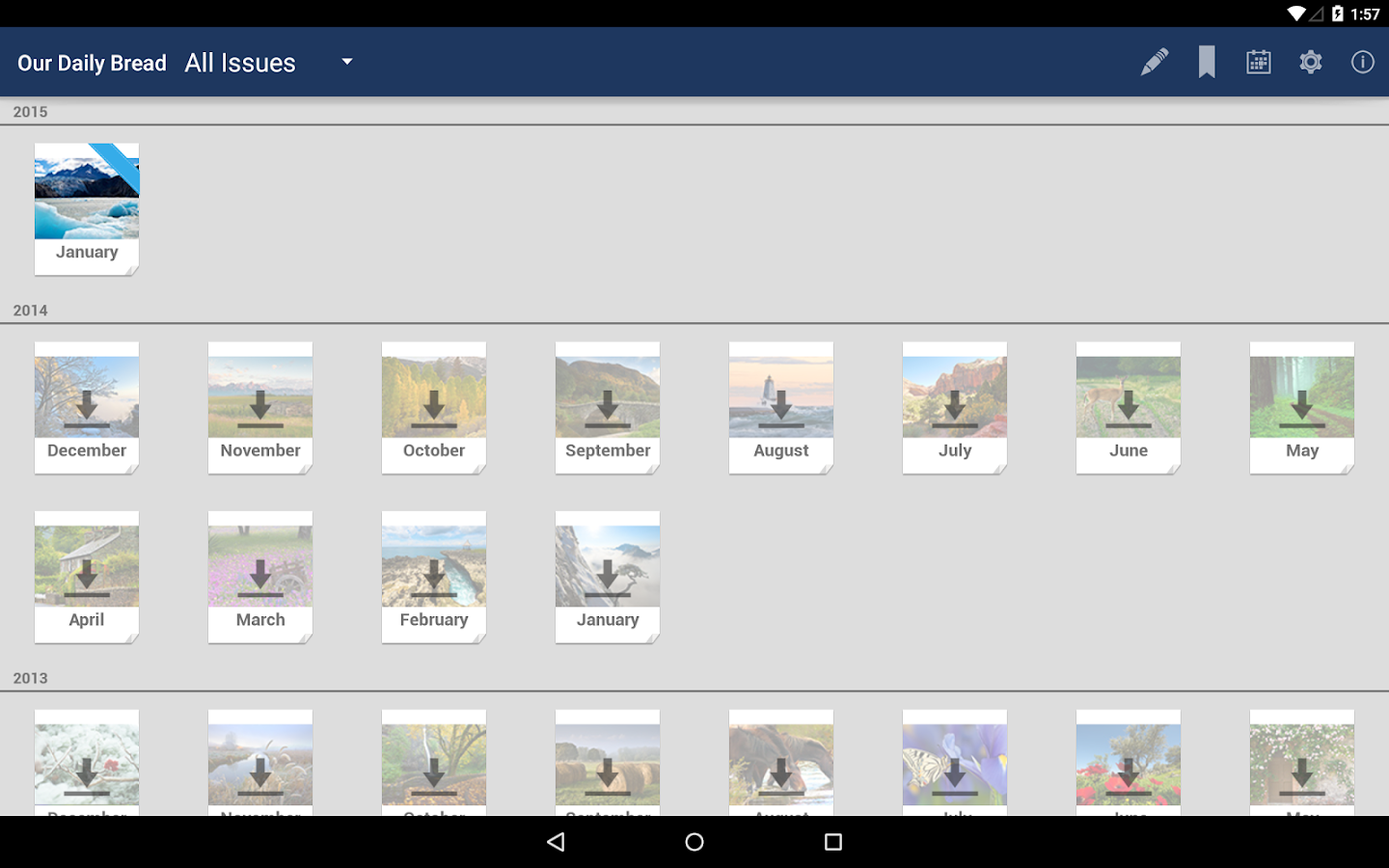Expand the All Issues dropdown
This screenshot has height=868, width=1389.
pos(269,63)
